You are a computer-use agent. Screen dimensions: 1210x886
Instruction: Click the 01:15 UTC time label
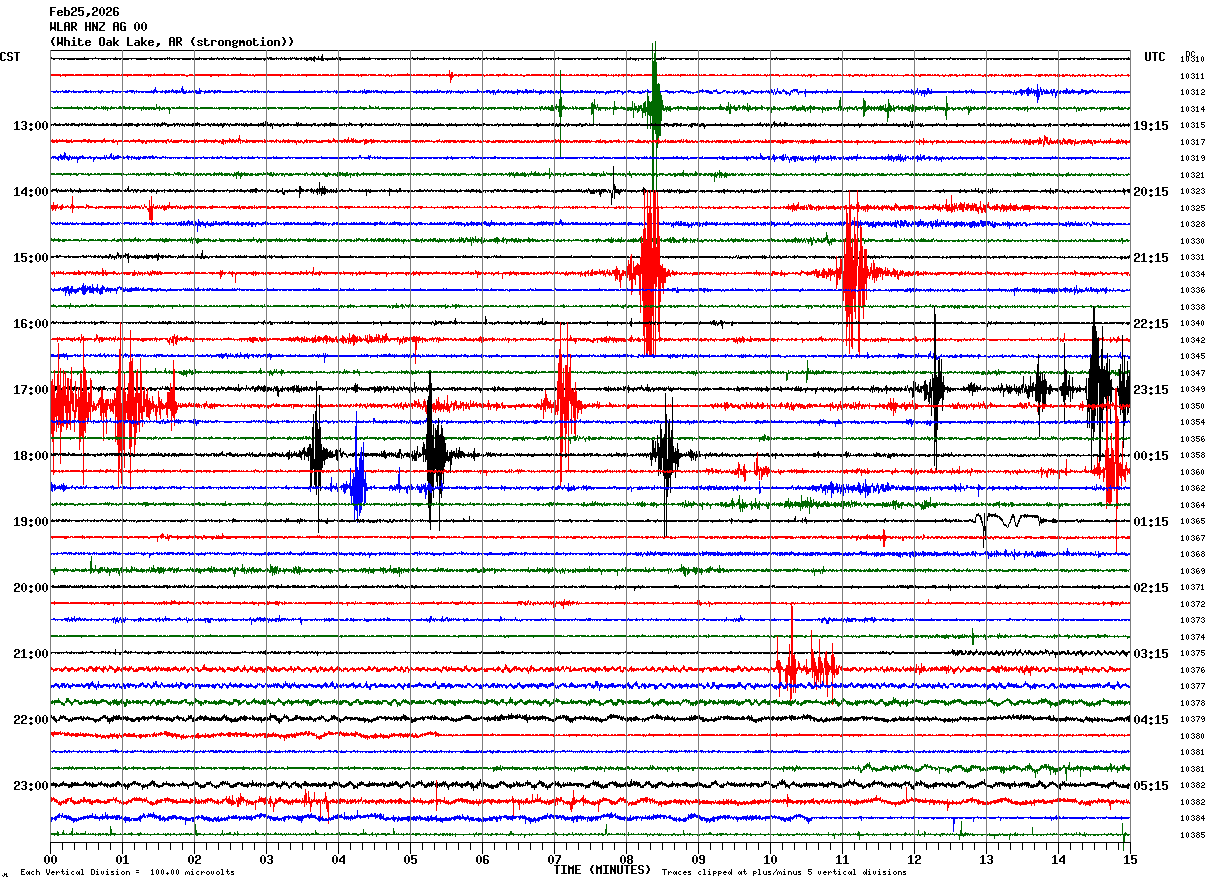pyautogui.click(x=1151, y=522)
